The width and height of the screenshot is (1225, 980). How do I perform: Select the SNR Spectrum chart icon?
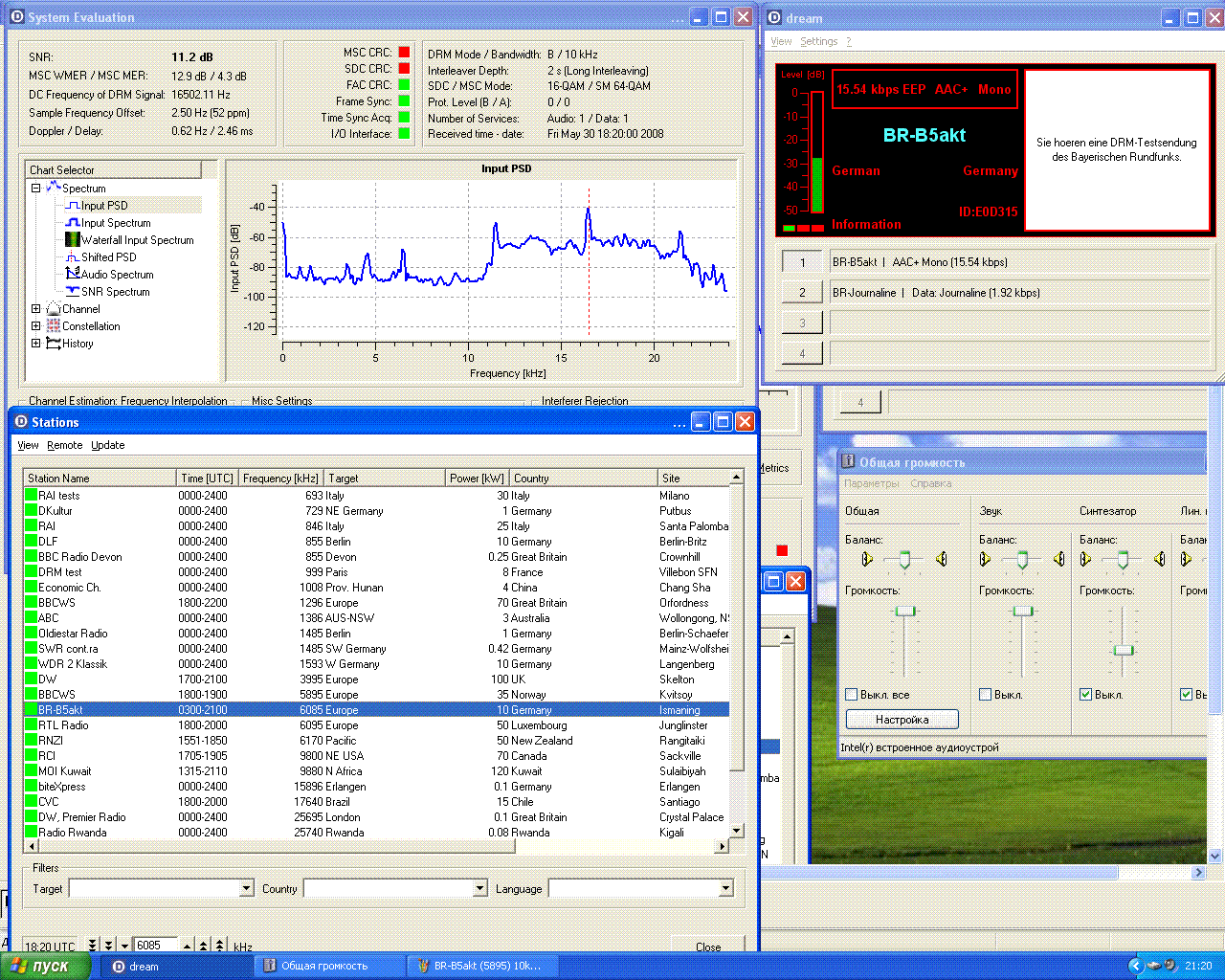[73, 292]
